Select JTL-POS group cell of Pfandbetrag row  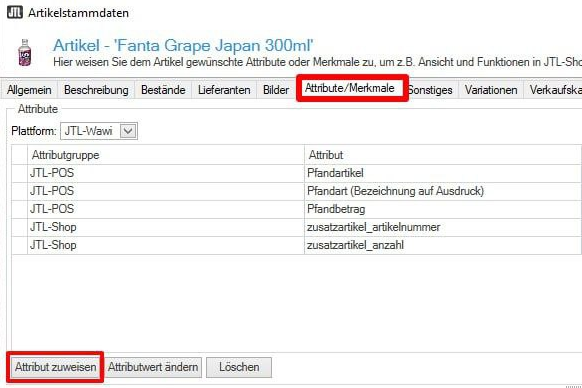(166, 209)
